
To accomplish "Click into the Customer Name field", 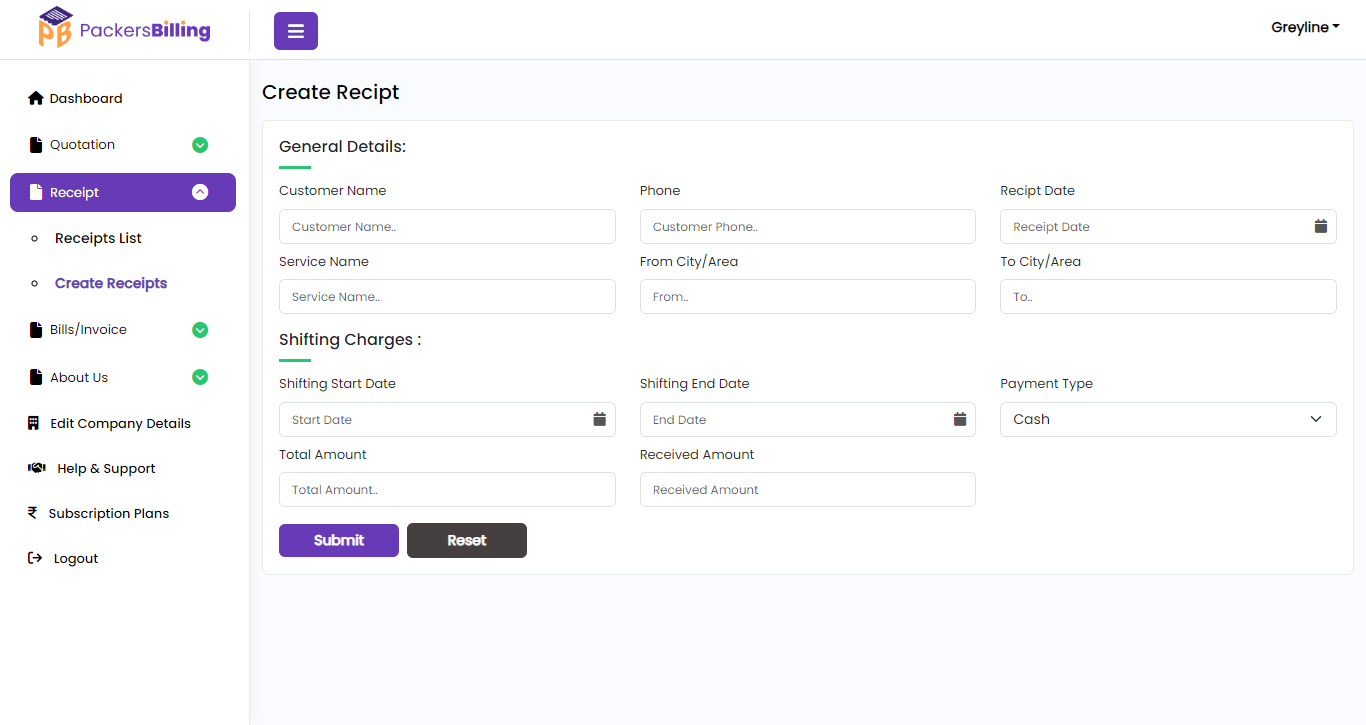I will point(447,227).
